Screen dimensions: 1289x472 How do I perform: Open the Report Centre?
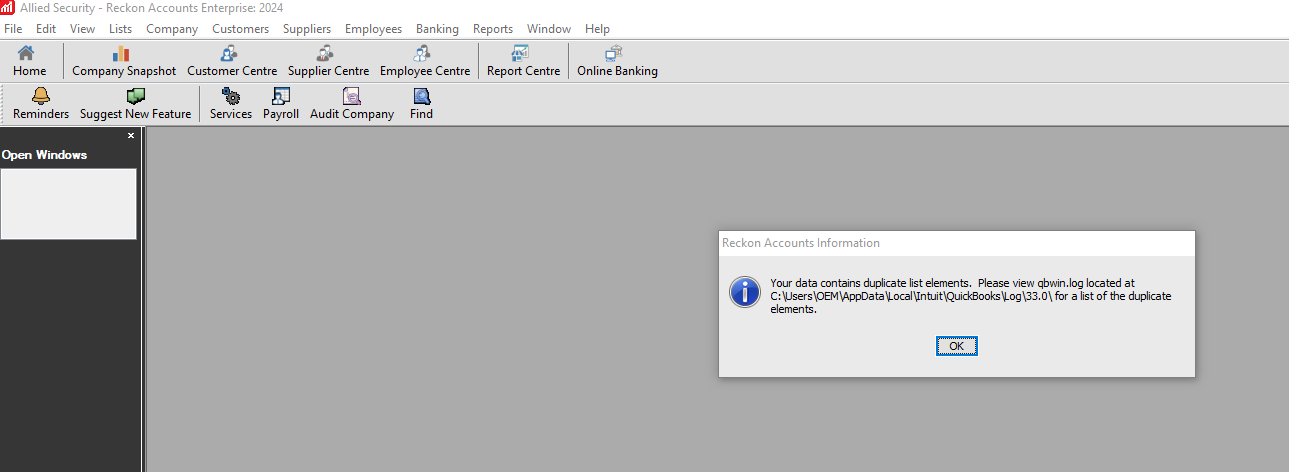tap(523, 61)
